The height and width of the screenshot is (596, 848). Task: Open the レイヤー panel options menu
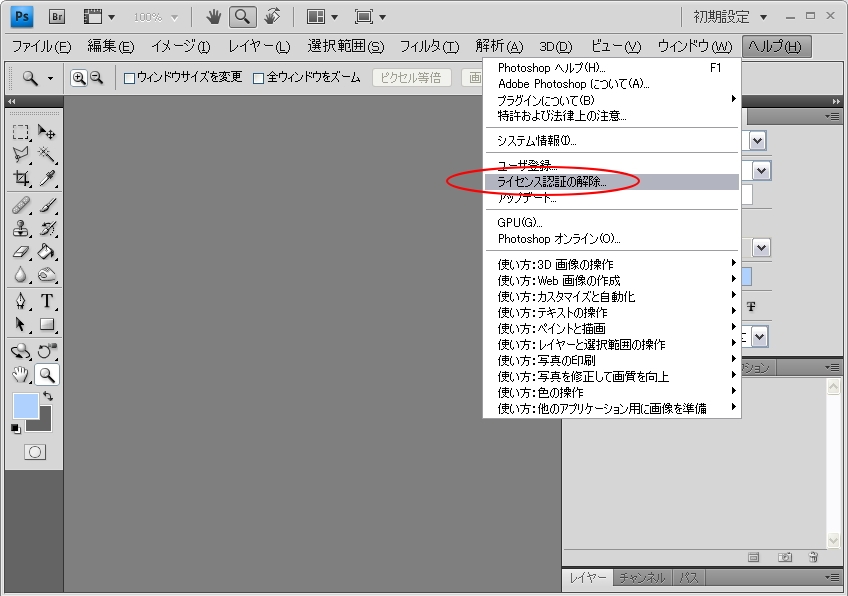click(x=833, y=578)
